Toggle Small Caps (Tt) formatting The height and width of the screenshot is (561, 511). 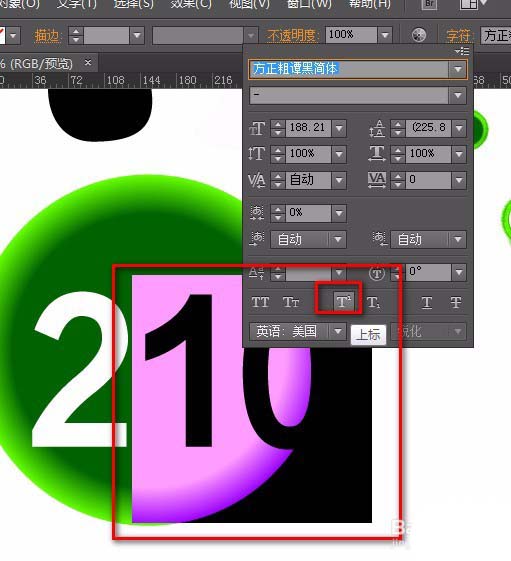pos(291,302)
